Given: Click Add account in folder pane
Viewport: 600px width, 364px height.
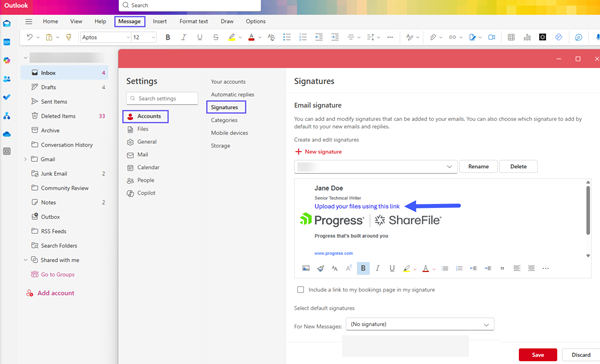Looking at the screenshot, I should coord(50,293).
